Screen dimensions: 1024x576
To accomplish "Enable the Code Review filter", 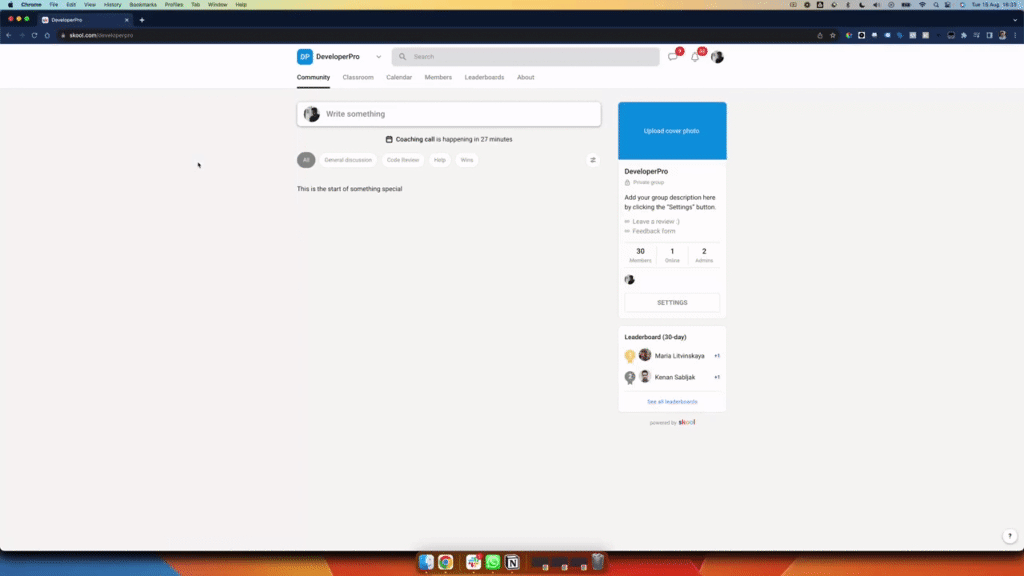I will point(403,159).
